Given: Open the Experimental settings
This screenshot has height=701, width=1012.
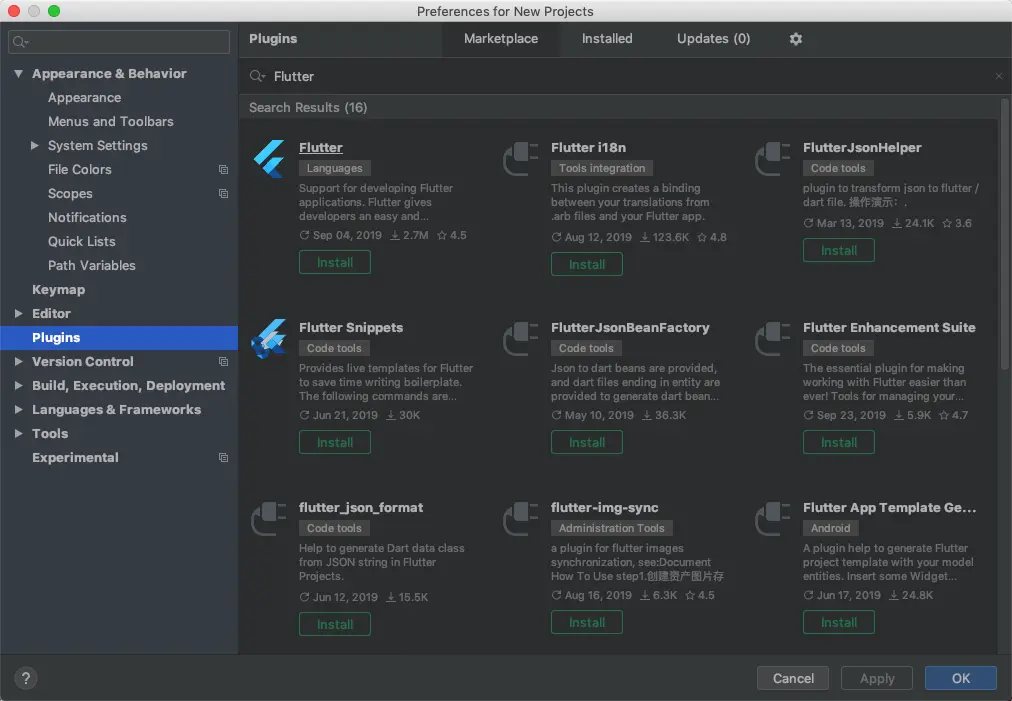Looking at the screenshot, I should (x=75, y=458).
